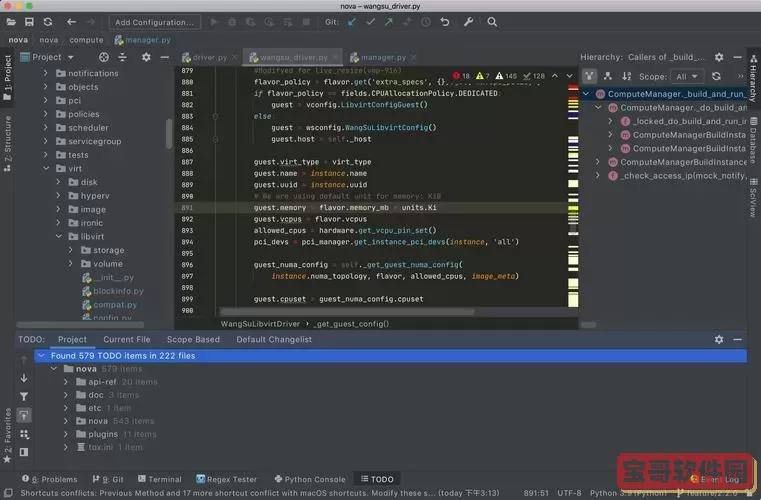Toggle TODO preview pane icon
This screenshot has height=500, width=761.
24,452
